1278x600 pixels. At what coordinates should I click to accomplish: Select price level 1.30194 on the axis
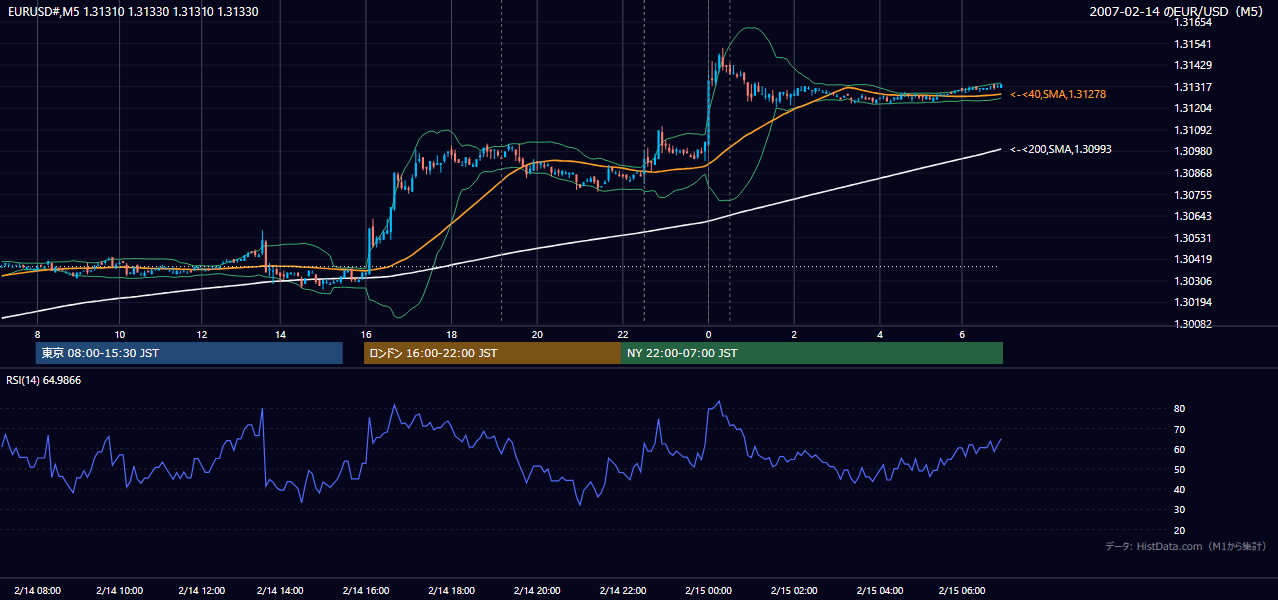(1192, 302)
